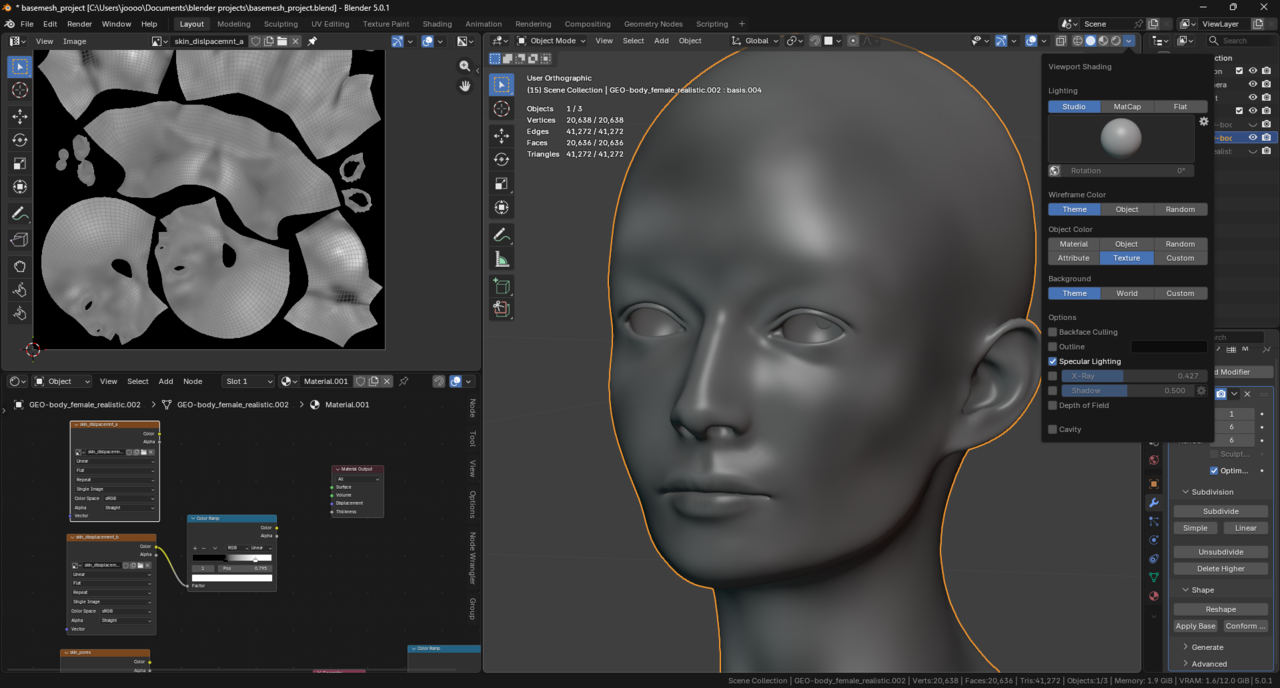Image resolution: width=1280 pixels, height=688 pixels.
Task: Toggle X-ray button in viewport header
Action: click(1061, 41)
